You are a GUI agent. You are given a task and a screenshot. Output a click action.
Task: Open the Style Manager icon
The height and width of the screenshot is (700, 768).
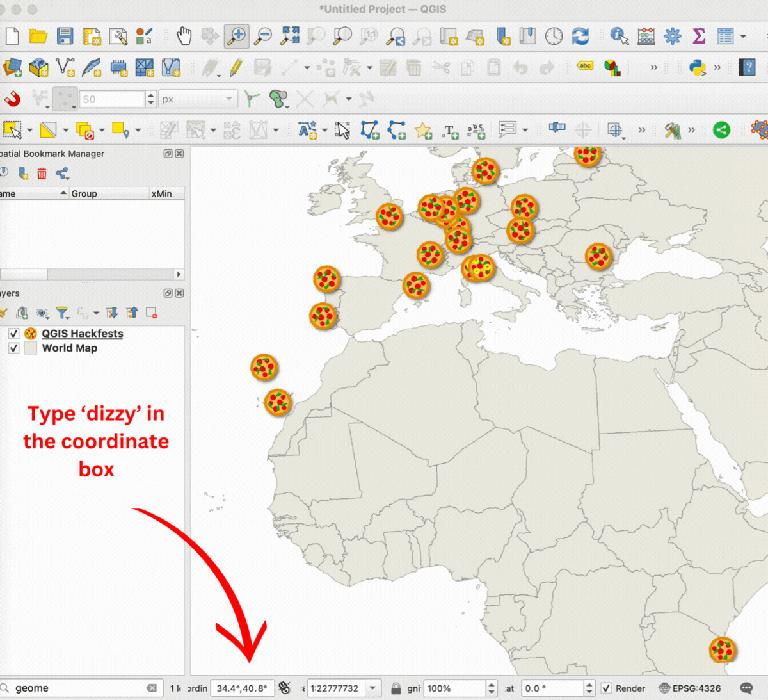(x=144, y=36)
